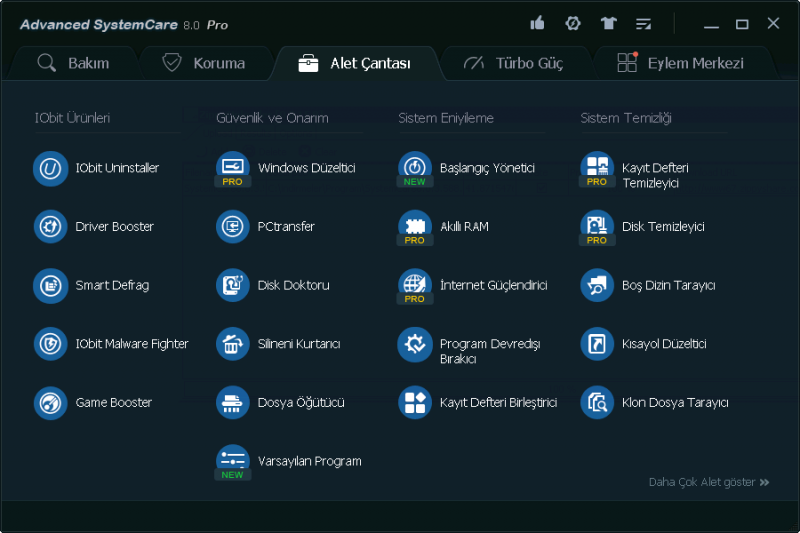Click the Varsayılan Program label

310,462
